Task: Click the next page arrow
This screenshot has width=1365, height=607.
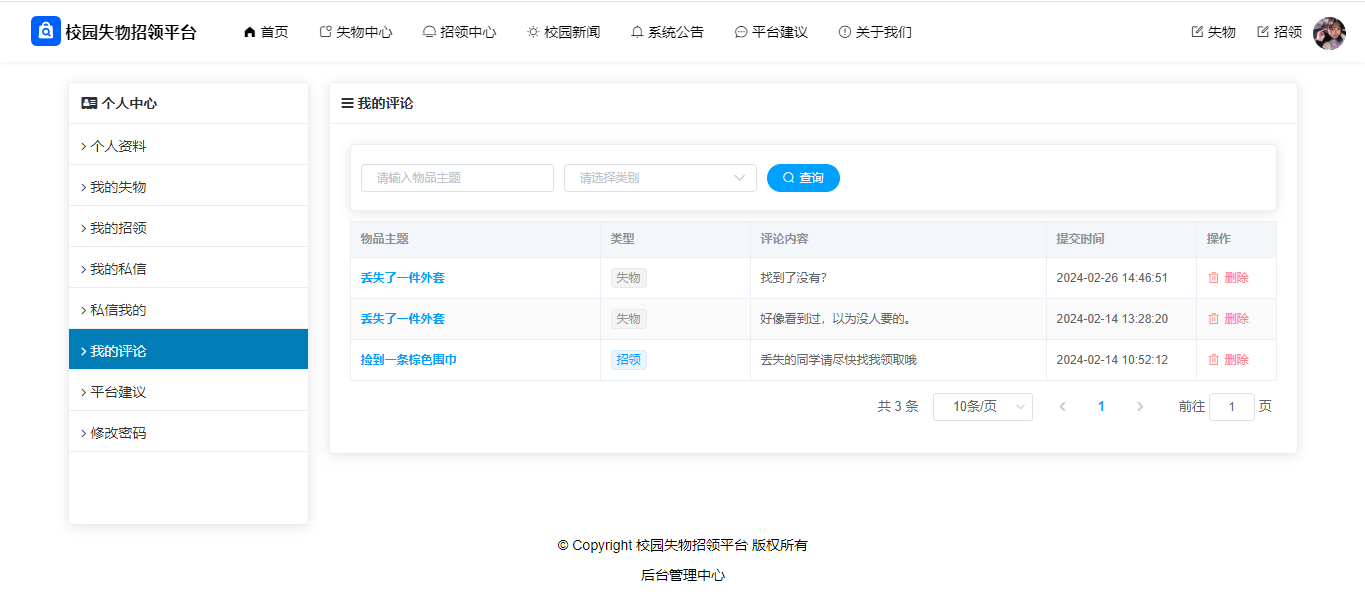Action: coord(1140,407)
